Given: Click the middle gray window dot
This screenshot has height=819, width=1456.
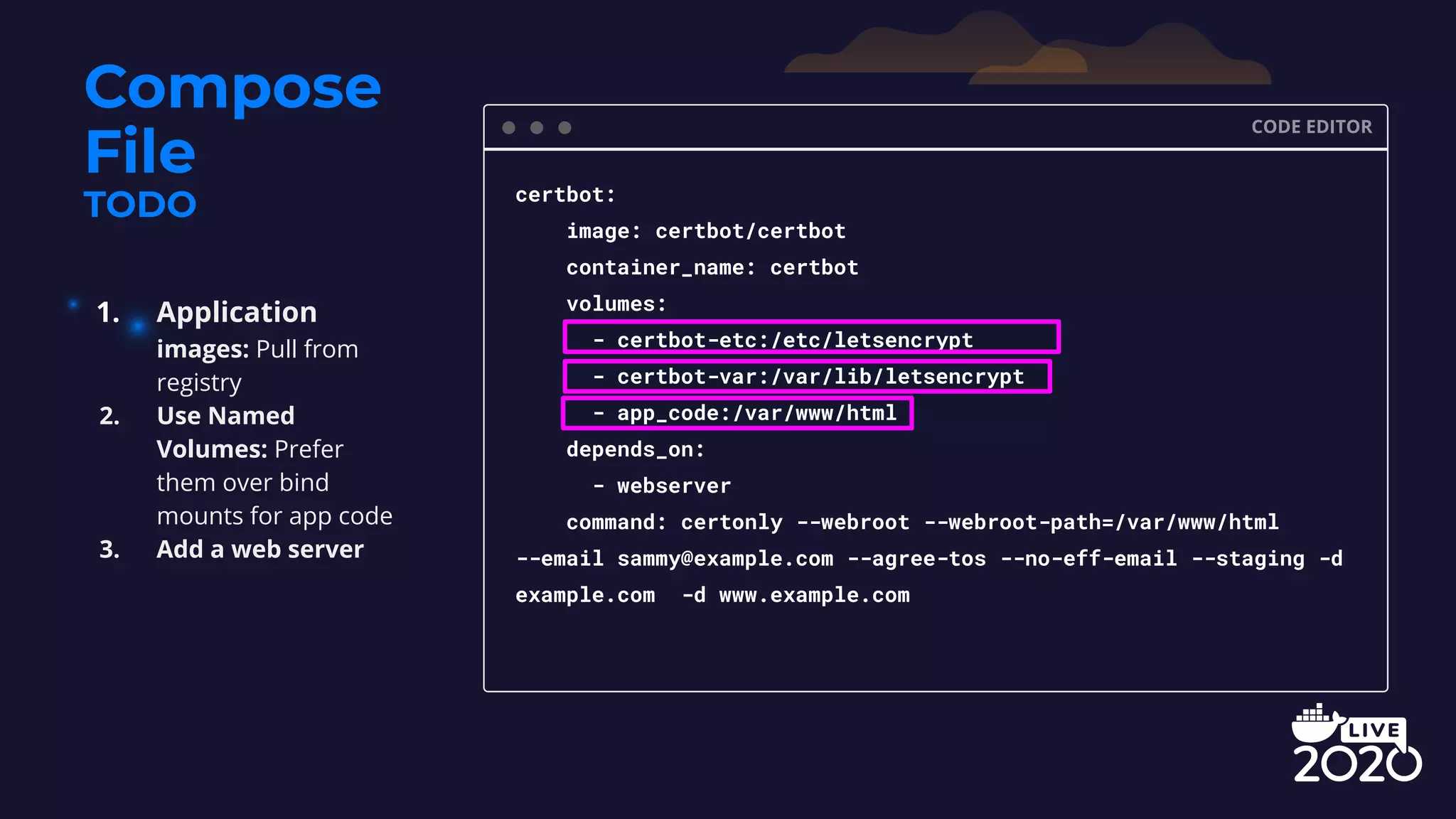Looking at the screenshot, I should (537, 128).
